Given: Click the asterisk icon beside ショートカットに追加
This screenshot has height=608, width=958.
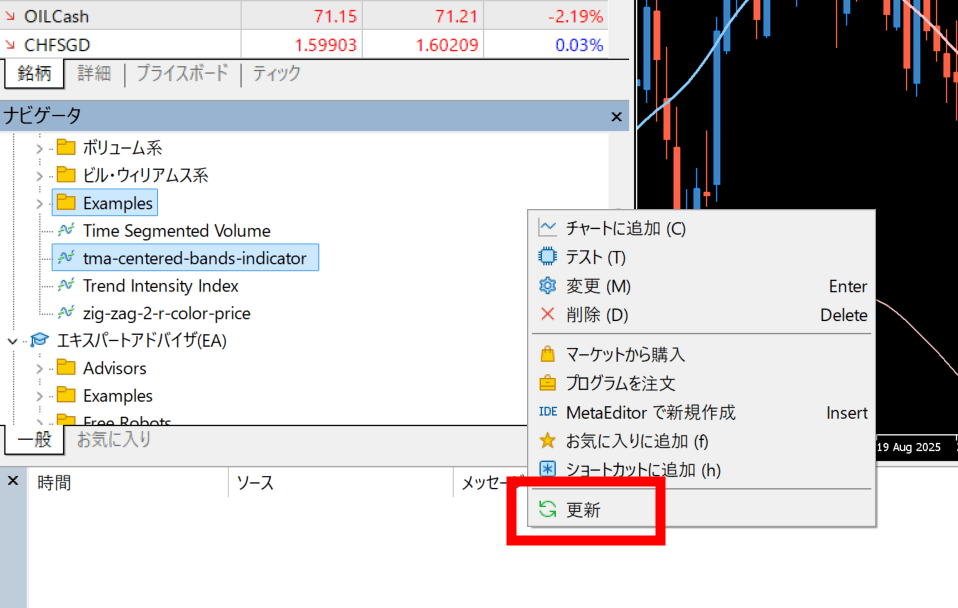Looking at the screenshot, I should [x=547, y=469].
